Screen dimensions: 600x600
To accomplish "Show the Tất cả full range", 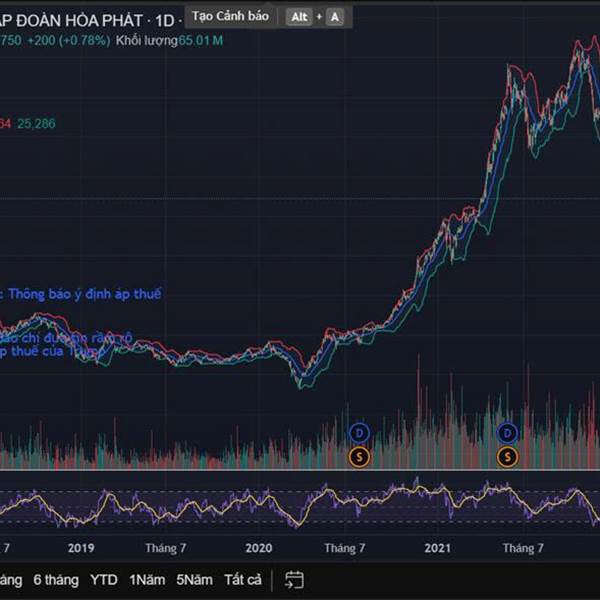I will pyautogui.click(x=243, y=580).
